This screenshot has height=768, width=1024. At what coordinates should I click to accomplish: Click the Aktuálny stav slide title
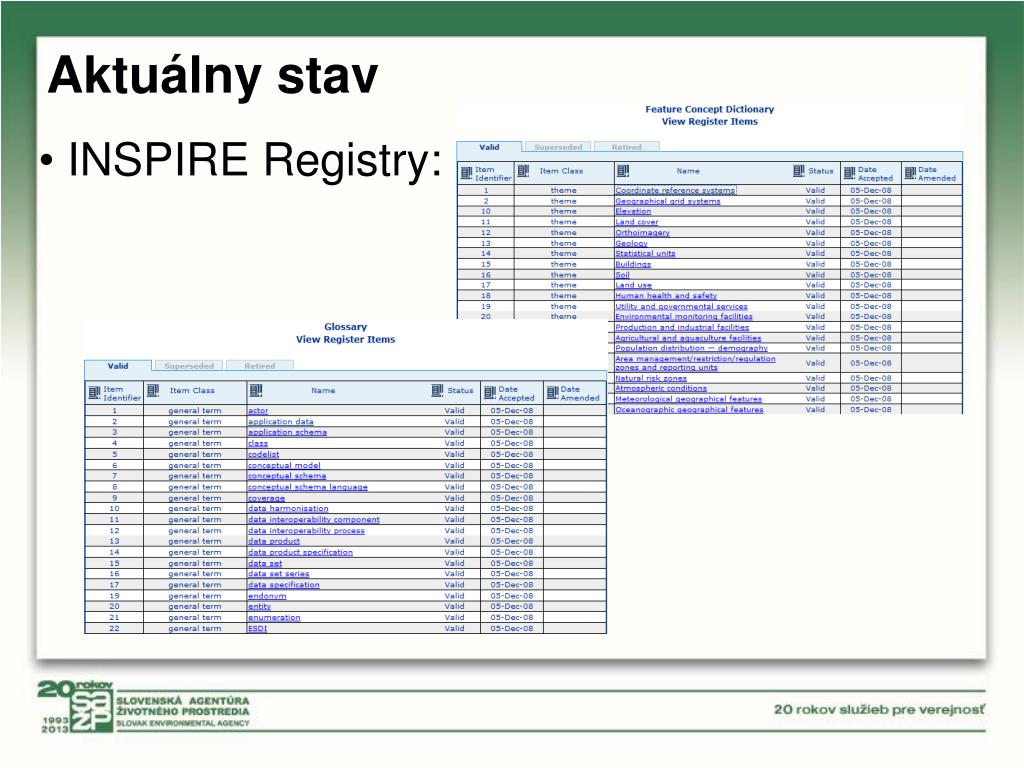tap(213, 76)
